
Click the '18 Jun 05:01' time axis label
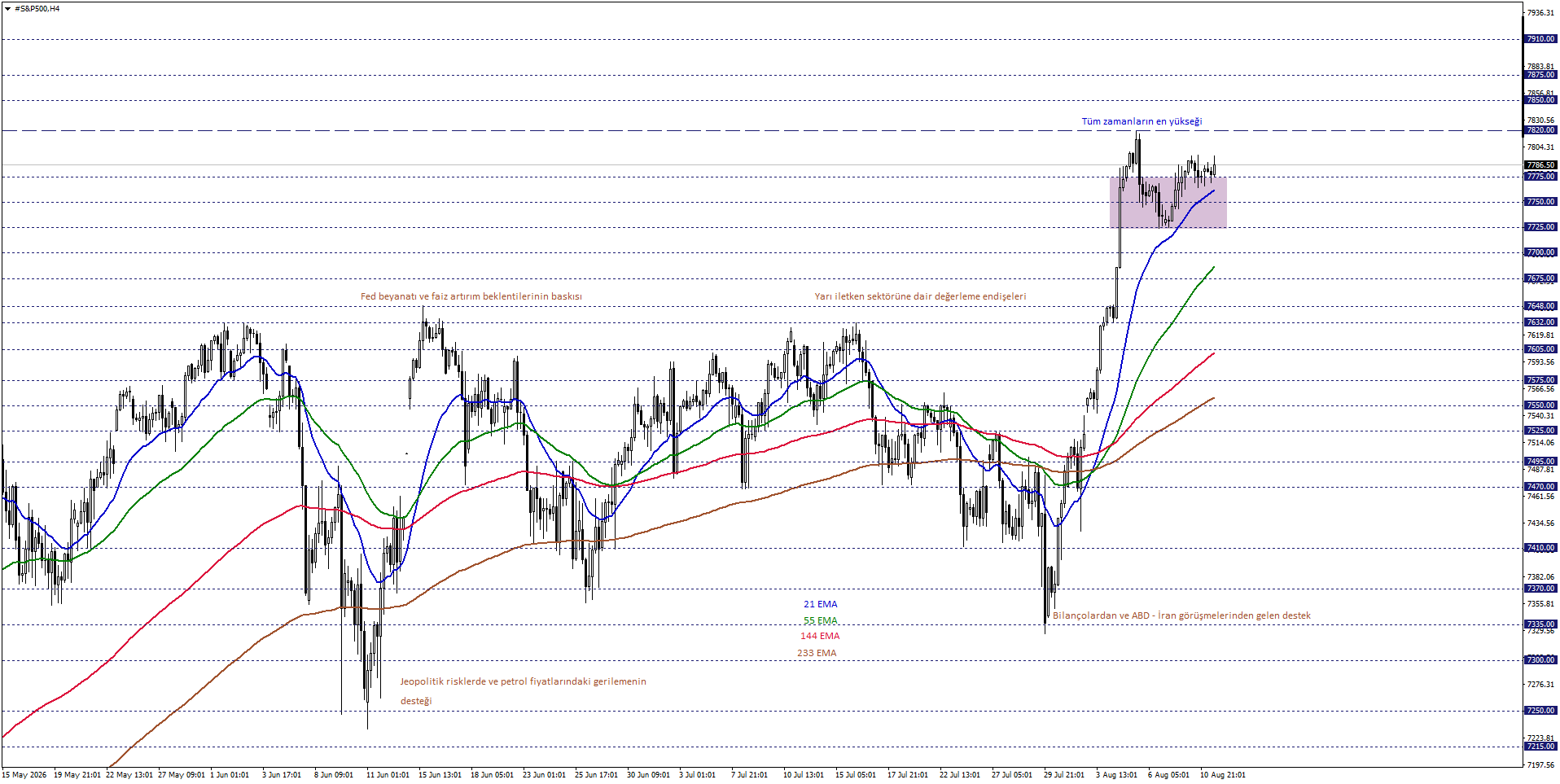(x=492, y=775)
